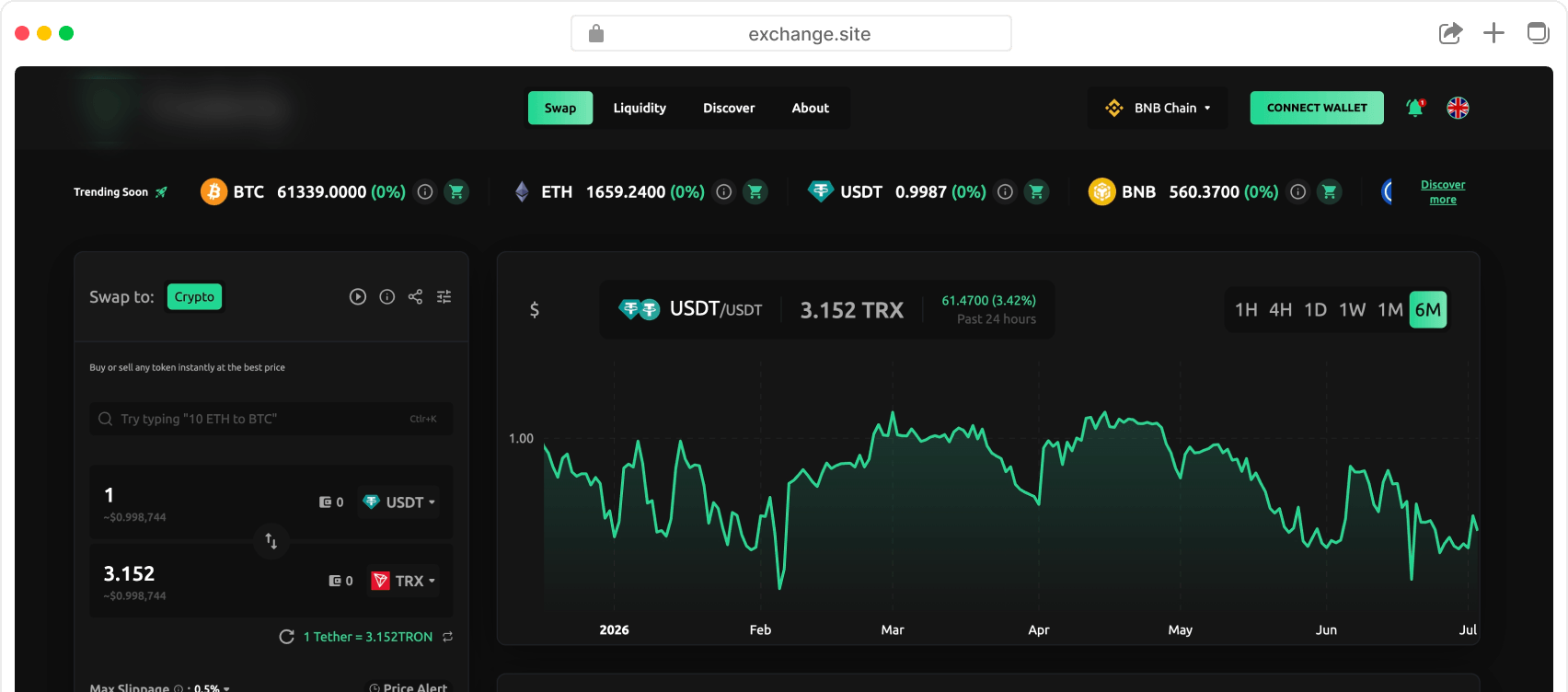Refresh the Tether to TRON rate
This screenshot has width=1568, height=692.
pyautogui.click(x=287, y=637)
